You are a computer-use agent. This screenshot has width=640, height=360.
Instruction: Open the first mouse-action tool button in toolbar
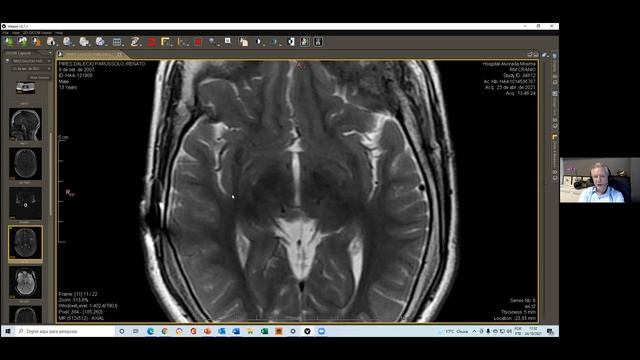51,42
